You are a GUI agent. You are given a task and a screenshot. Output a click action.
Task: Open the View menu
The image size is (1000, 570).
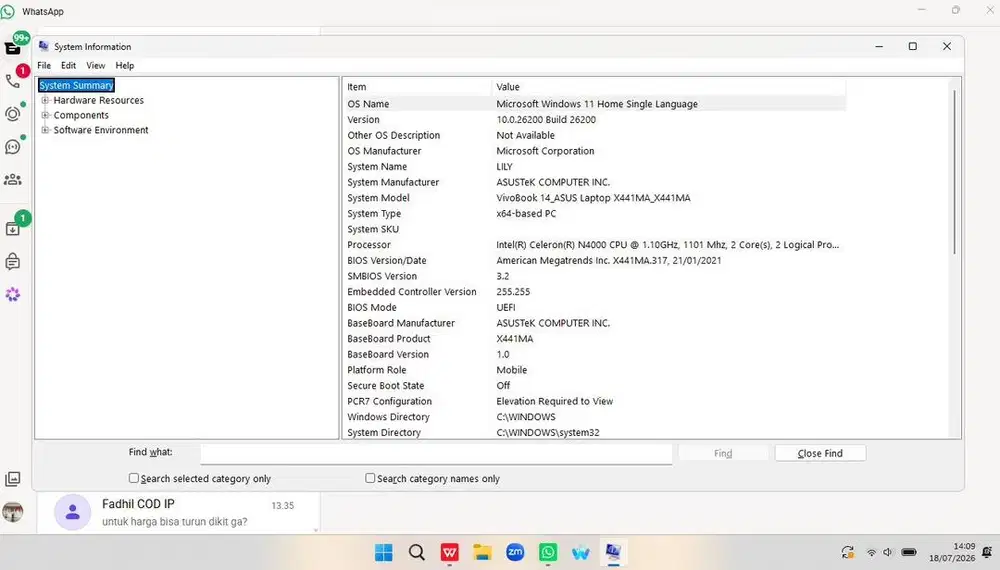[96, 65]
